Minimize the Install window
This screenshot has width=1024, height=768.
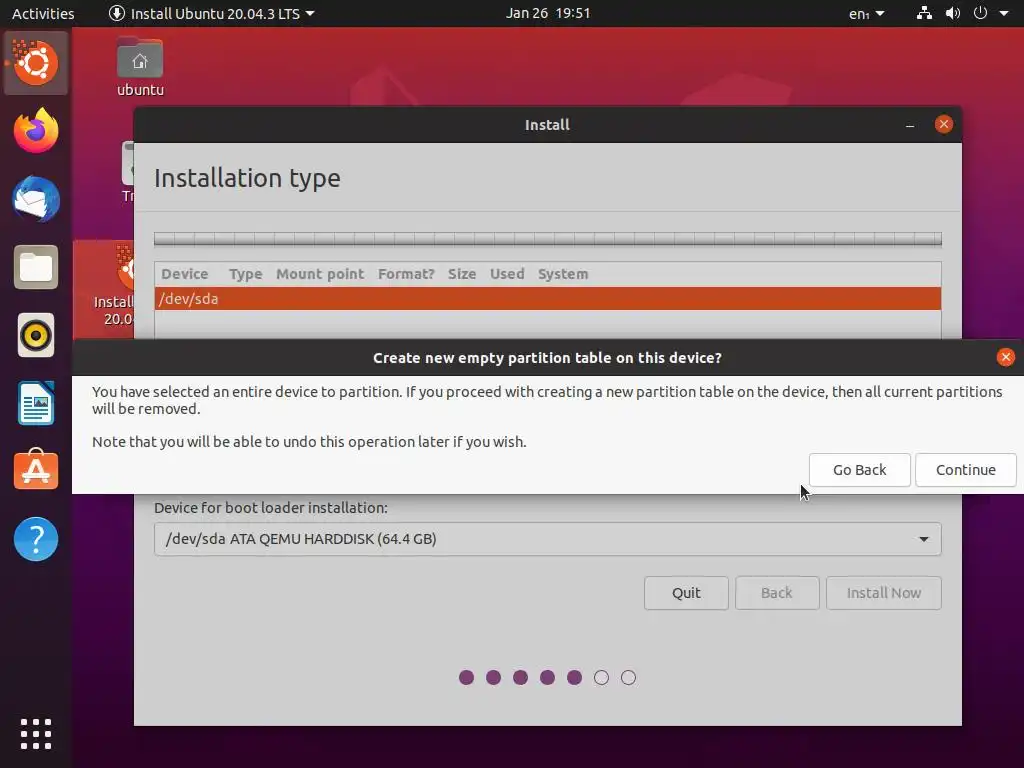(x=910, y=125)
